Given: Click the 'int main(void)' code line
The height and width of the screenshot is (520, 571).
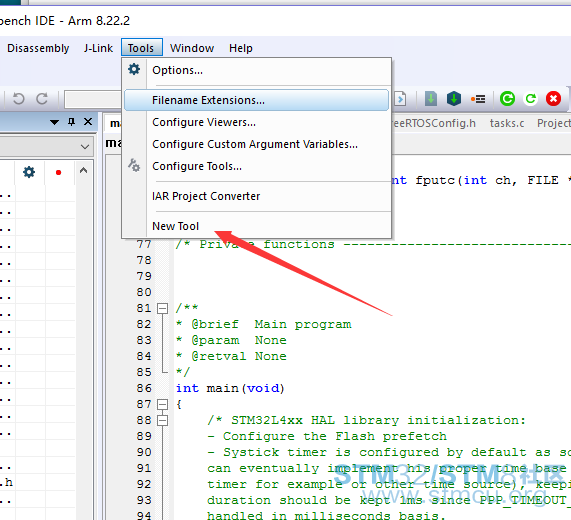Looking at the screenshot, I should (230, 388).
